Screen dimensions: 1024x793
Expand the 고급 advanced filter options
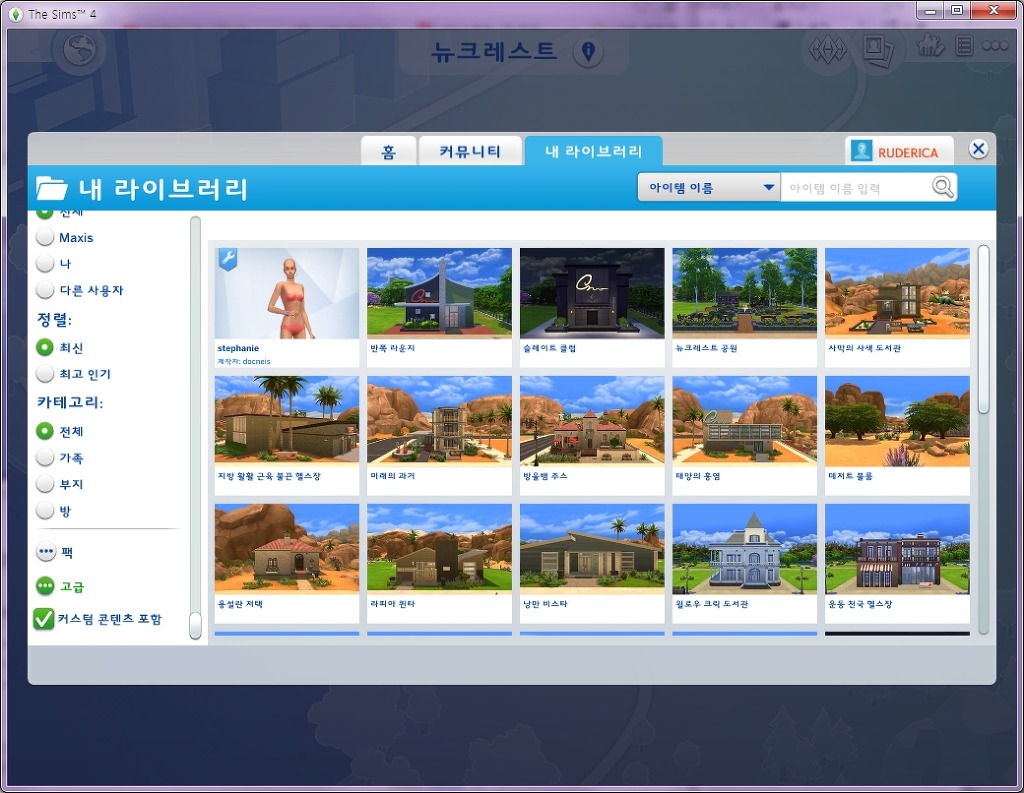[x=45, y=586]
